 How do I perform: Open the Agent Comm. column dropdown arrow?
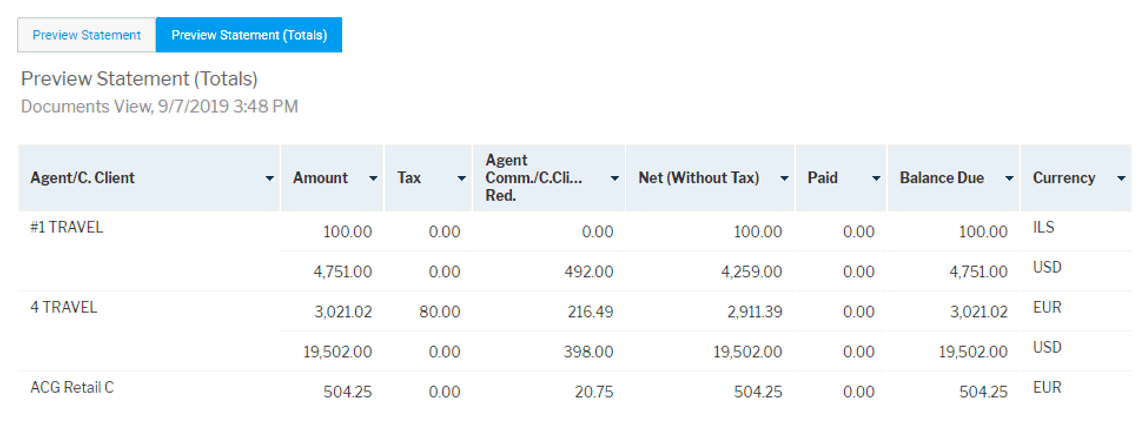615,179
